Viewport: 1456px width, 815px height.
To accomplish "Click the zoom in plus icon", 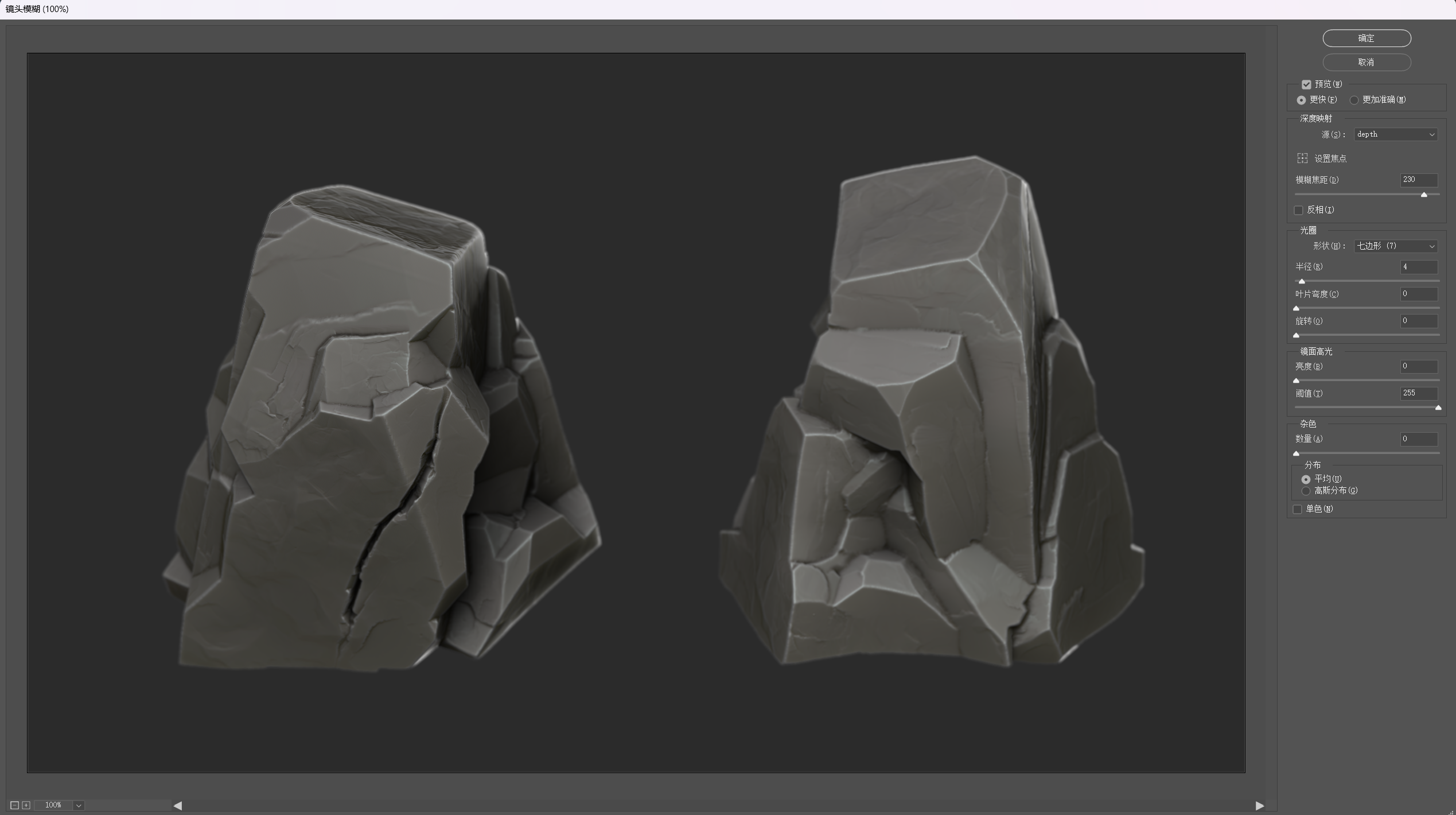I will (26, 805).
